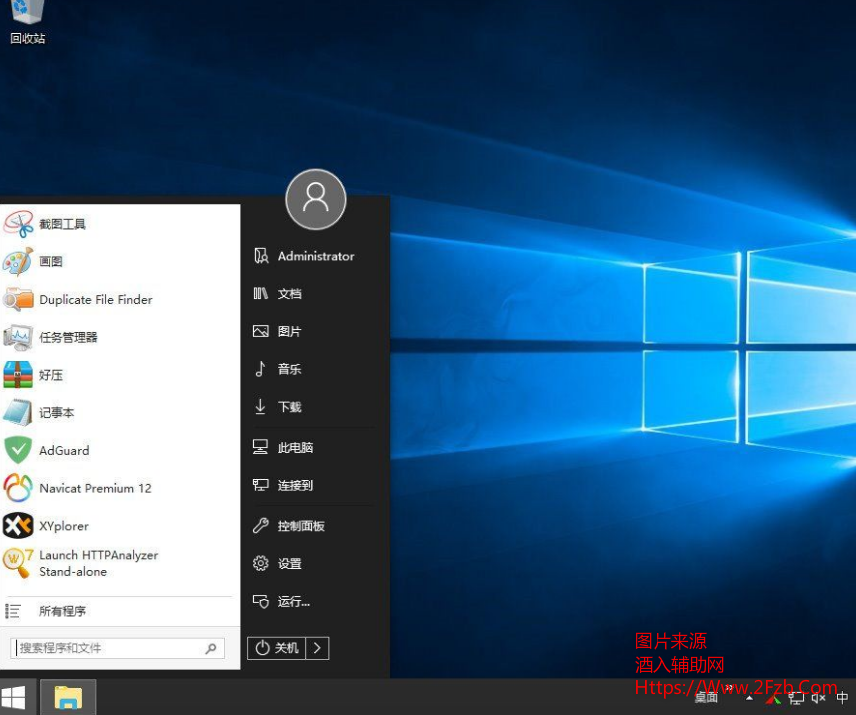Image resolution: width=856 pixels, height=715 pixels.
Task: Open Launch HTTPAnalyzer Stand-alone
Action: 98,563
